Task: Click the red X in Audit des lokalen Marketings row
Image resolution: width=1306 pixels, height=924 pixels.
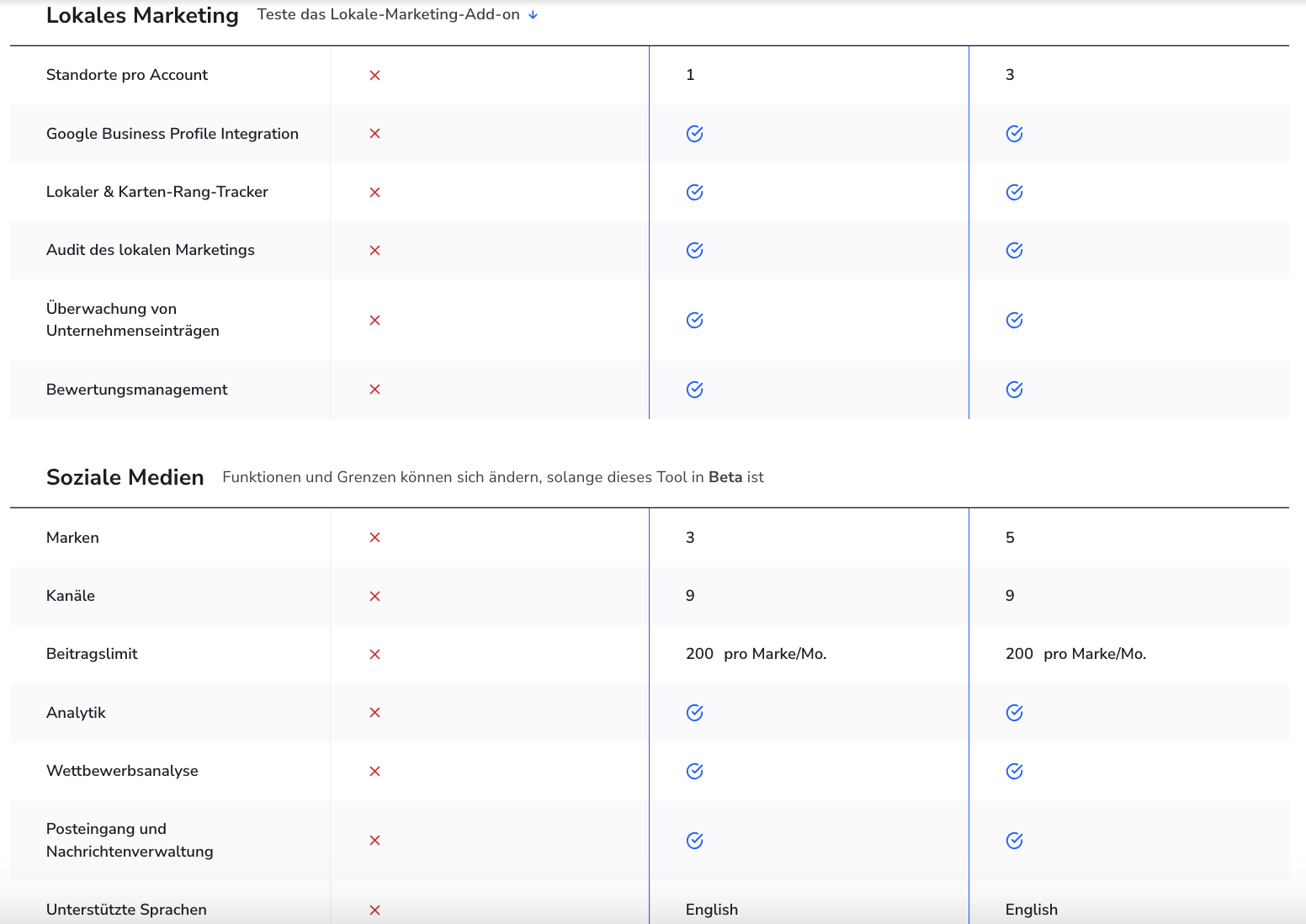Action: pyautogui.click(x=375, y=251)
